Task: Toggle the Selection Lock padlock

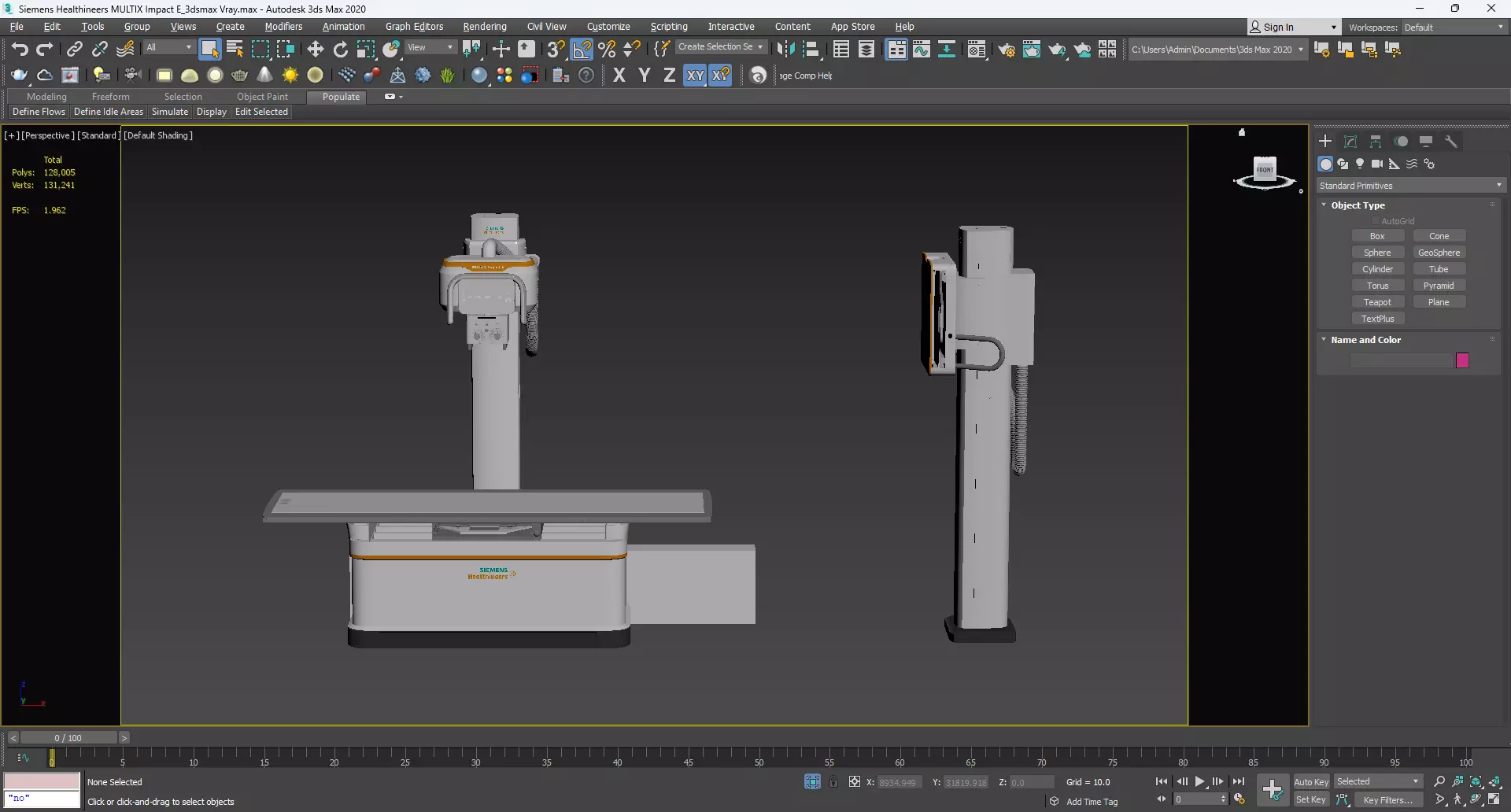Action: (x=833, y=781)
